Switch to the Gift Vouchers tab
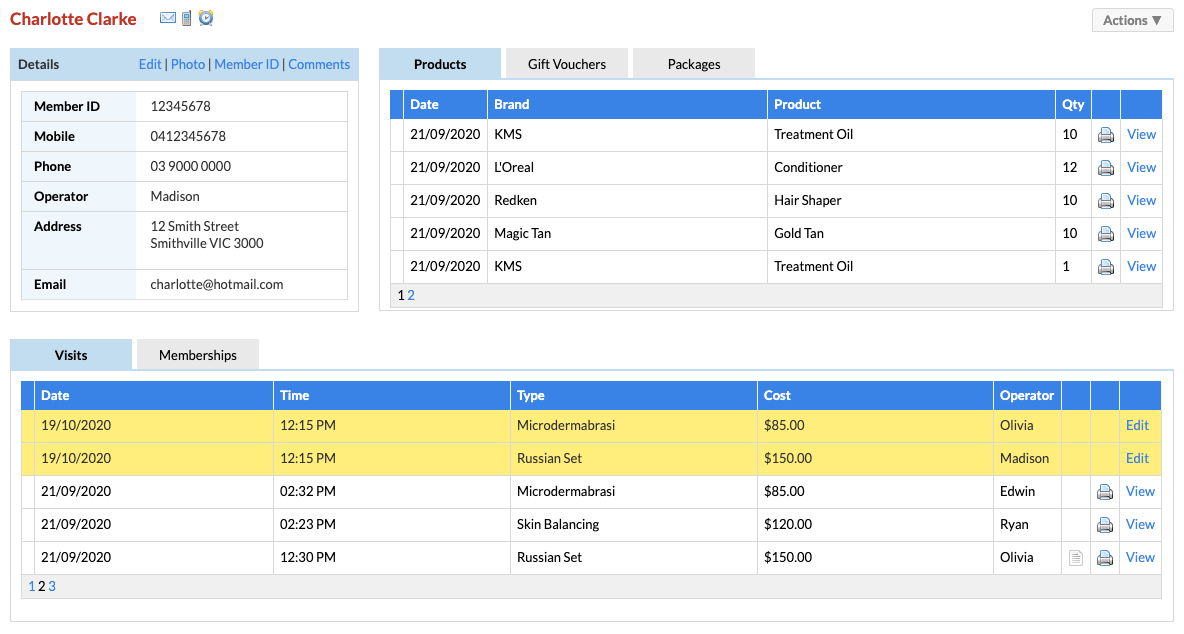 tap(566, 64)
